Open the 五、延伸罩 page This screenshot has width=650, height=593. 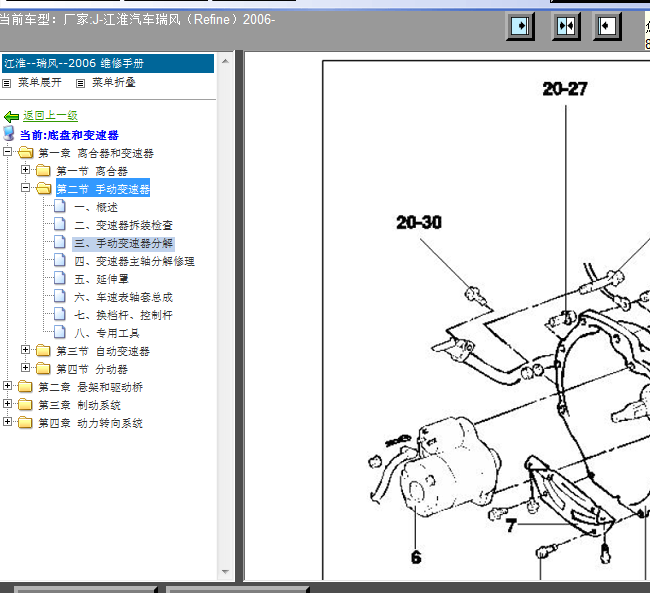click(x=102, y=279)
